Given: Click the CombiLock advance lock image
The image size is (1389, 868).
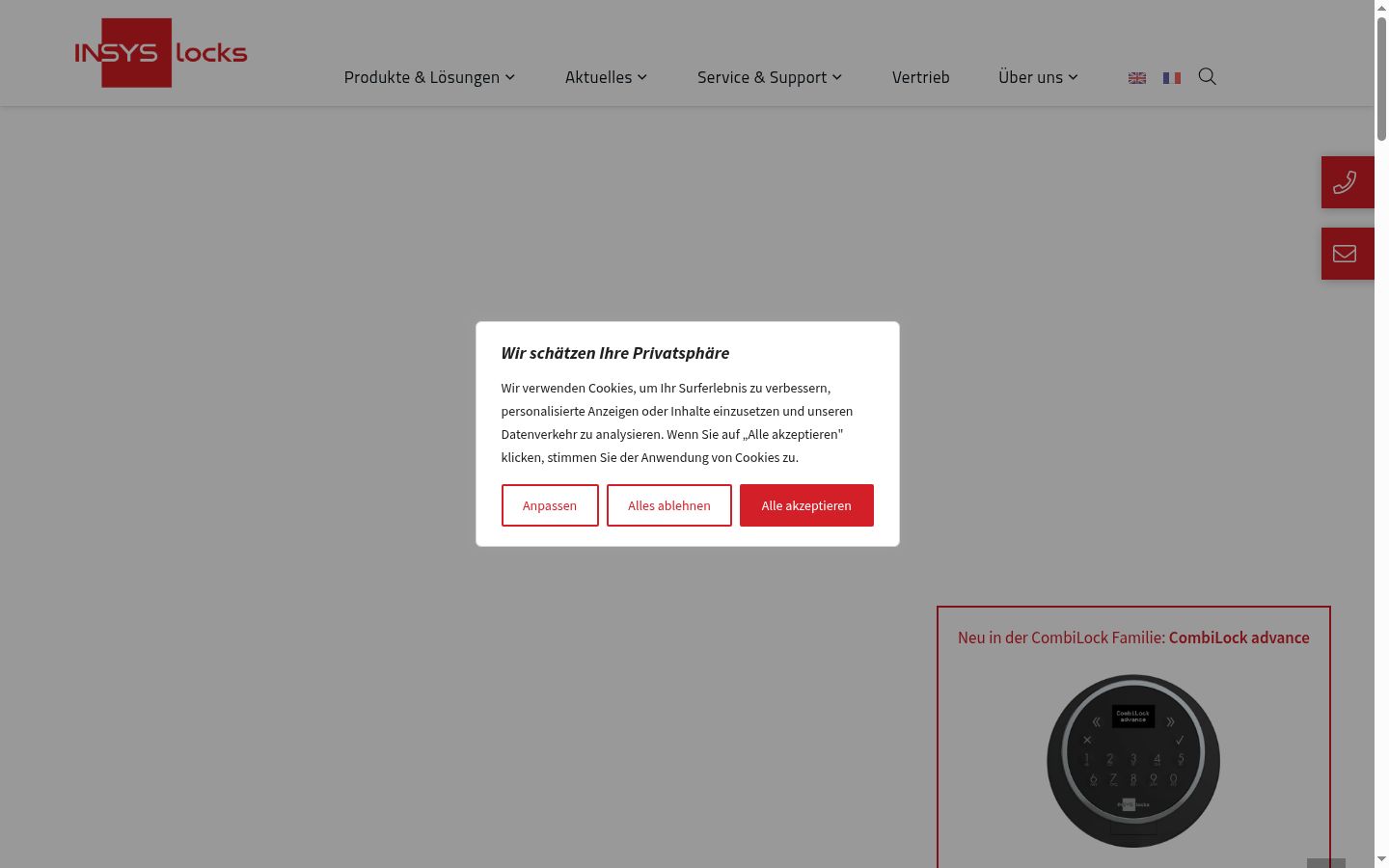Looking at the screenshot, I should pos(1133,761).
